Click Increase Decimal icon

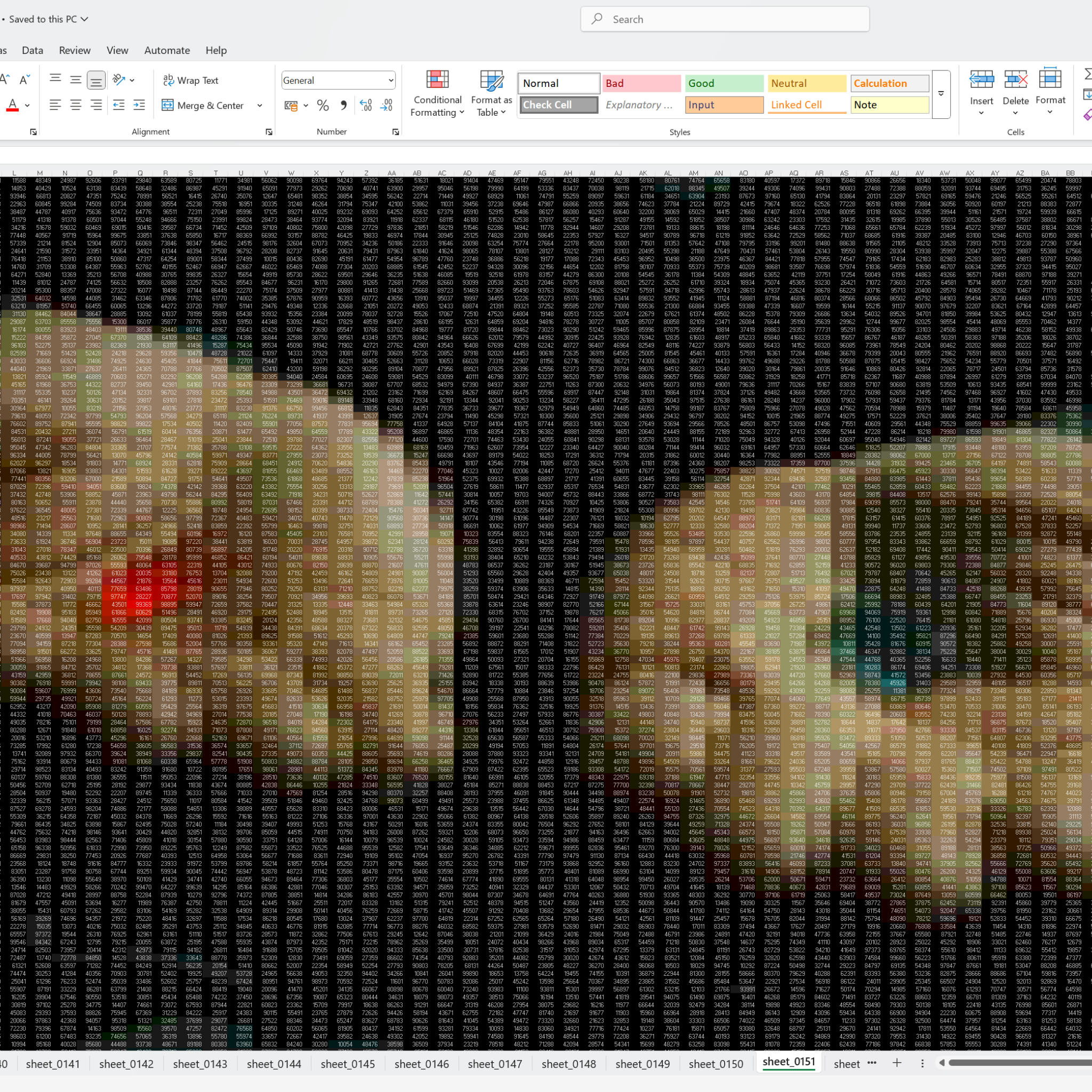point(366,105)
